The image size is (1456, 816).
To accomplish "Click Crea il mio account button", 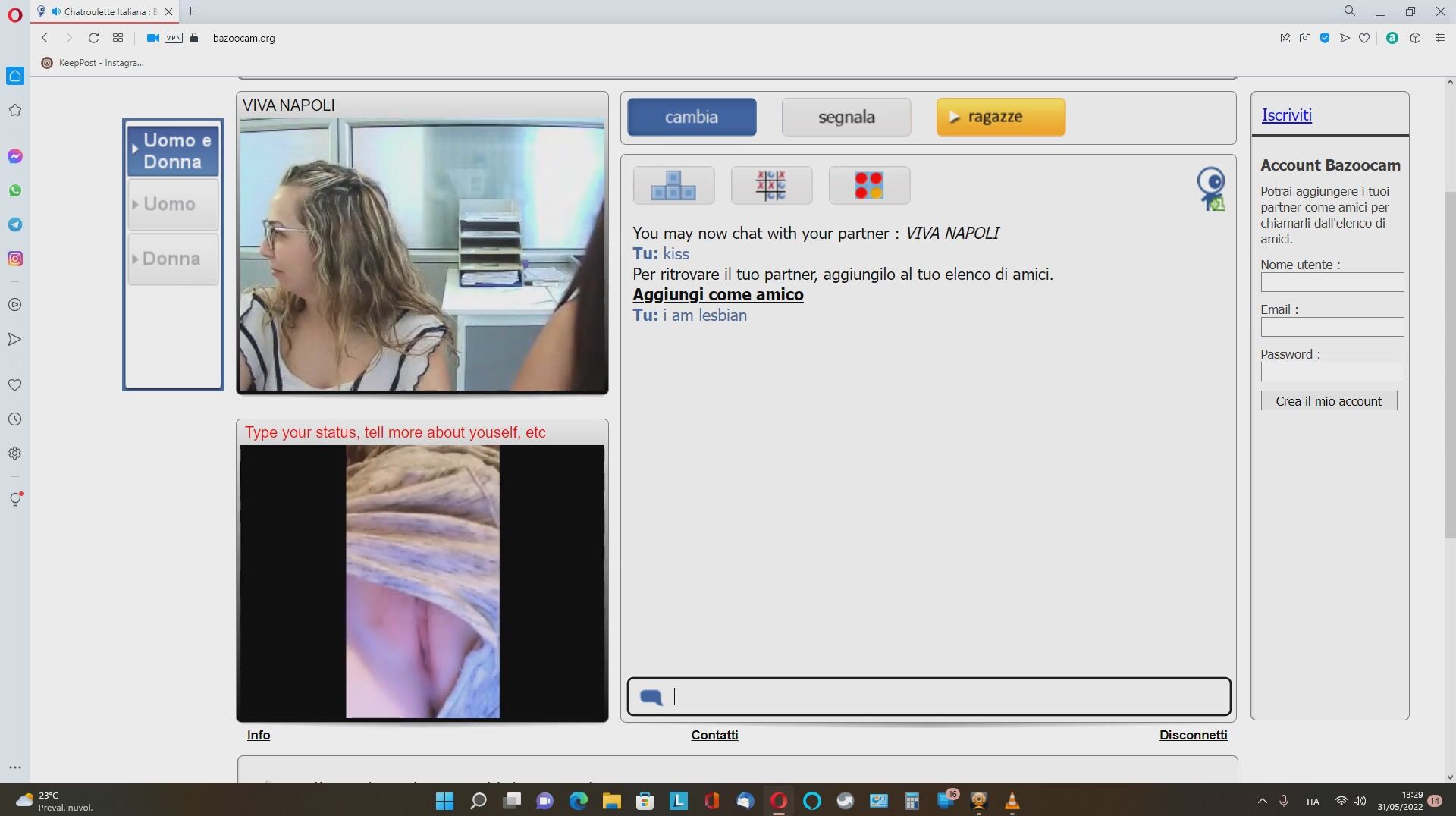I will click(x=1329, y=401).
